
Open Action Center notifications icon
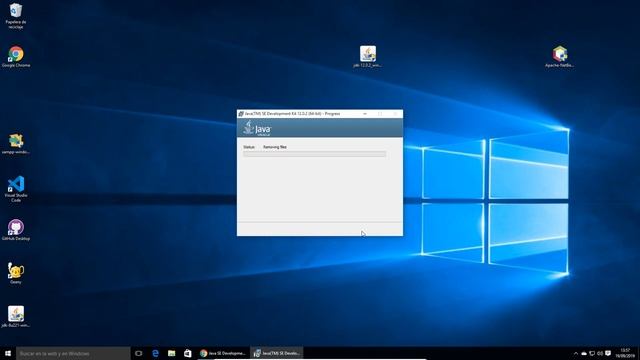608,353
